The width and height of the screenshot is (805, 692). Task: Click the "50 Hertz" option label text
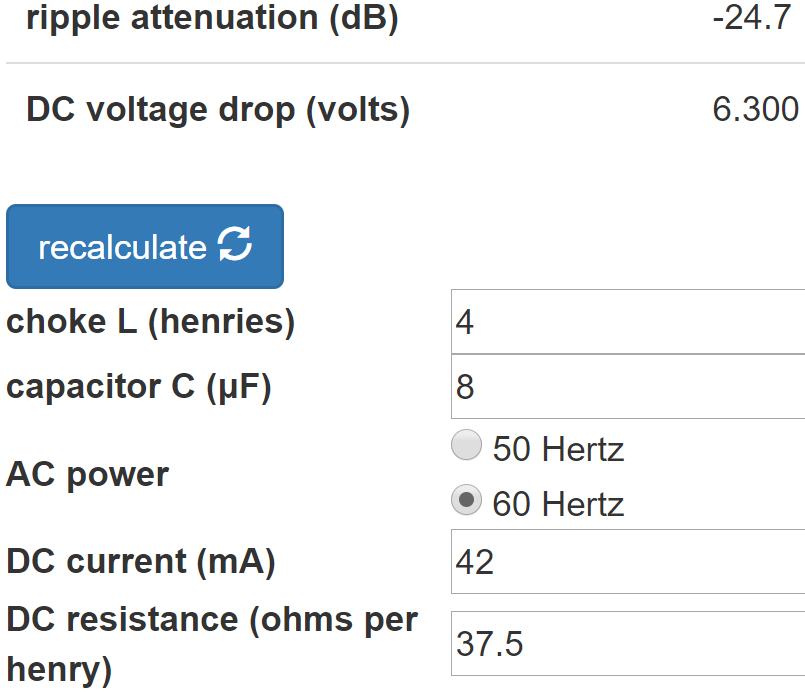[x=558, y=449]
